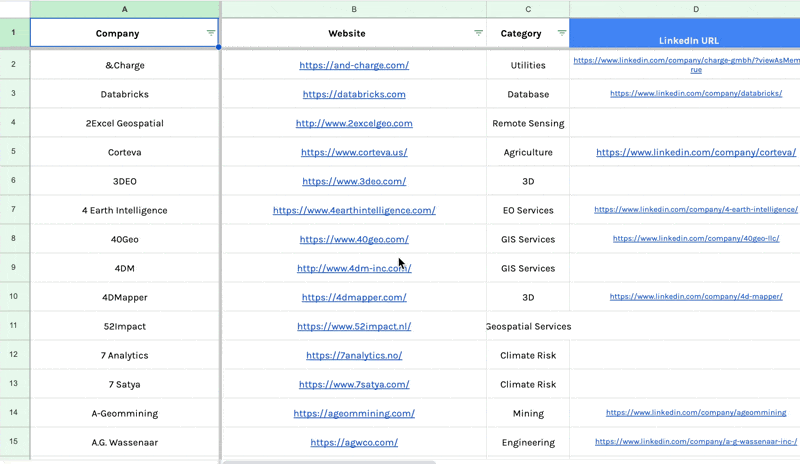The width and height of the screenshot is (800, 464).
Task: Select the Utilities category cell
Action: tap(528, 65)
